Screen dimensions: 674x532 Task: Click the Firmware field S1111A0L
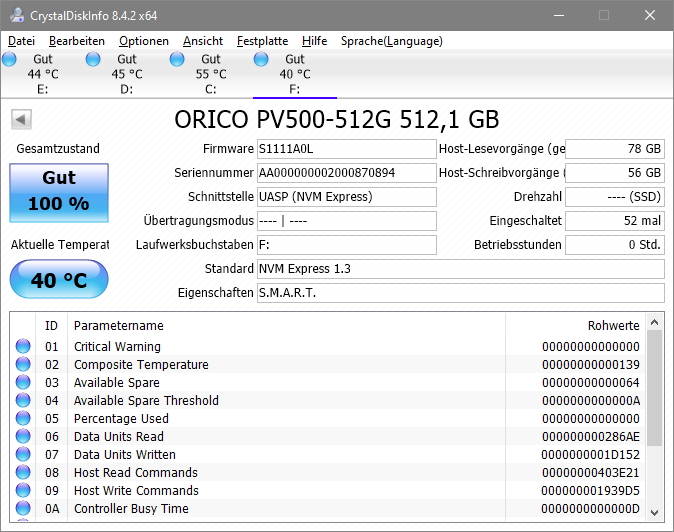(346, 149)
